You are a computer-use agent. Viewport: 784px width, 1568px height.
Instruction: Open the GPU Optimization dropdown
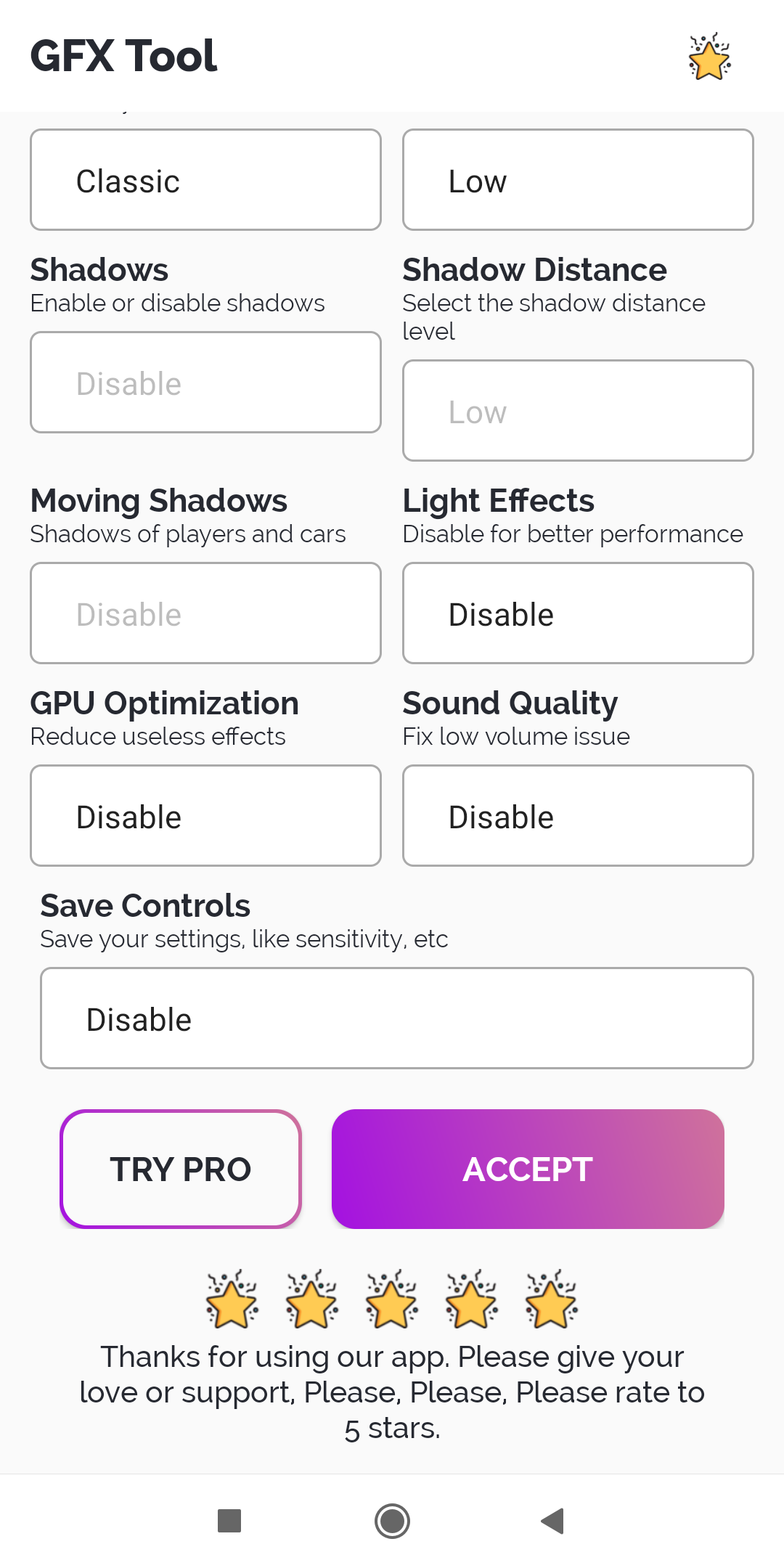[205, 816]
